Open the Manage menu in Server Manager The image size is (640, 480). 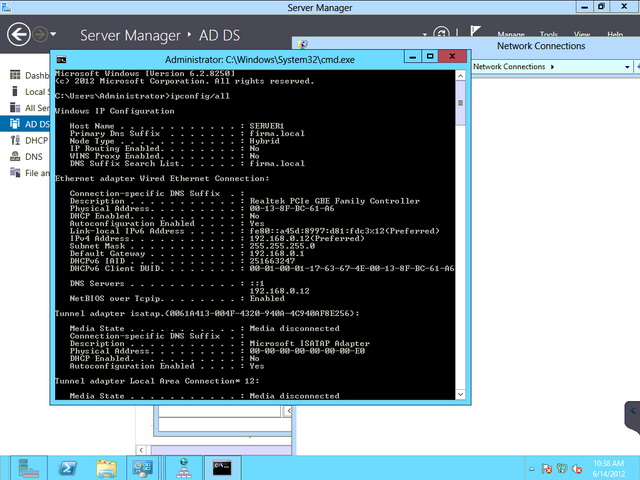pyautogui.click(x=511, y=35)
